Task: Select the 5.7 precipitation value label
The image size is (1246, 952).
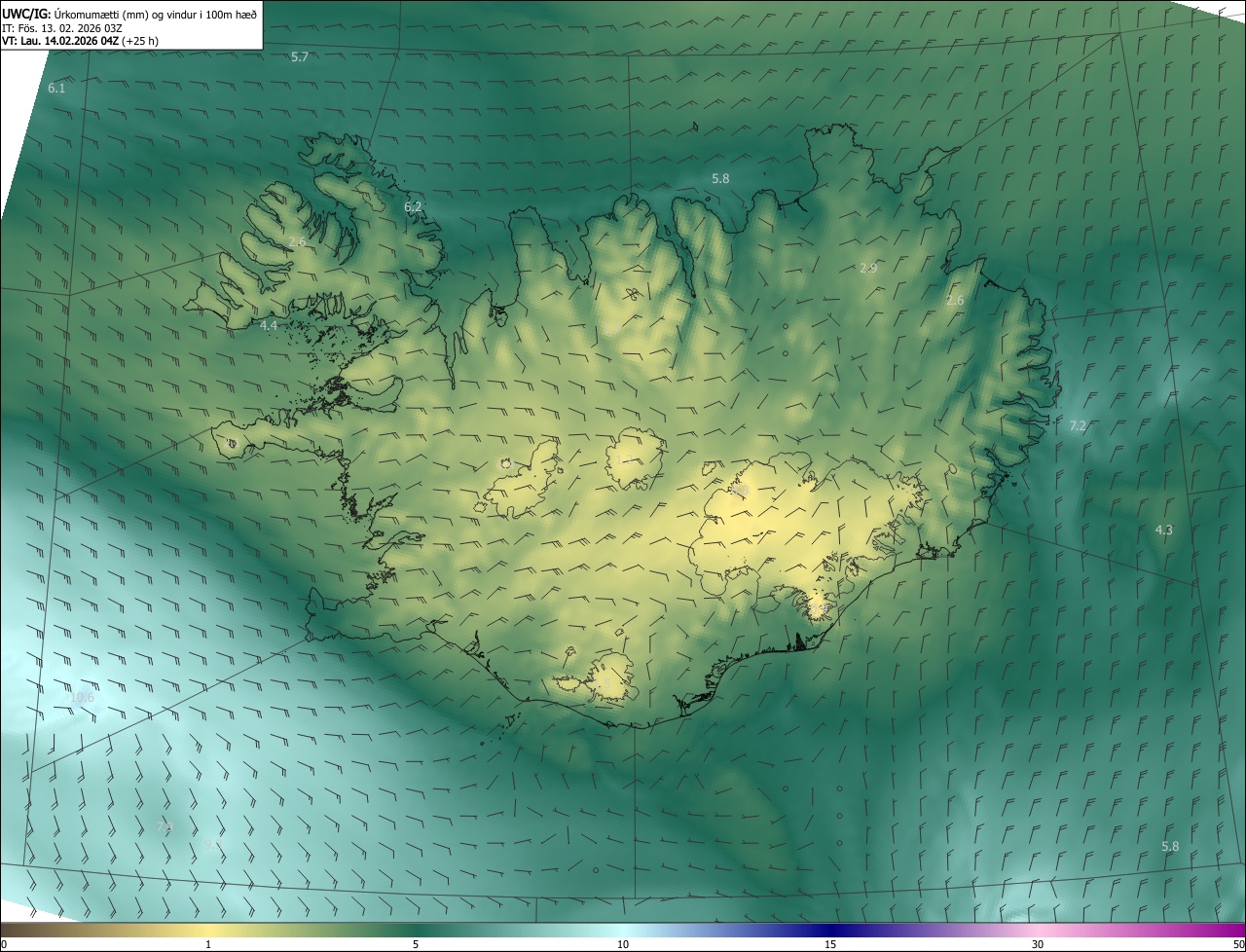Action: pos(300,57)
